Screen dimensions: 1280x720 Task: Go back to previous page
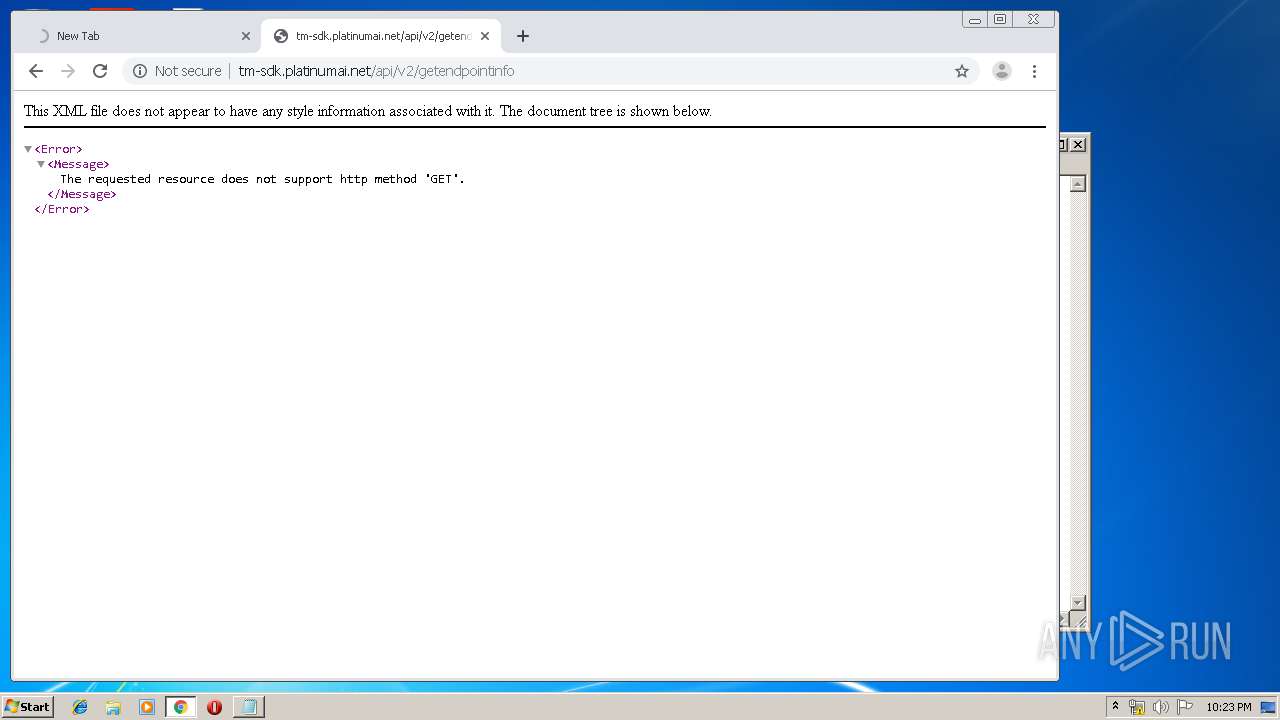click(x=36, y=71)
